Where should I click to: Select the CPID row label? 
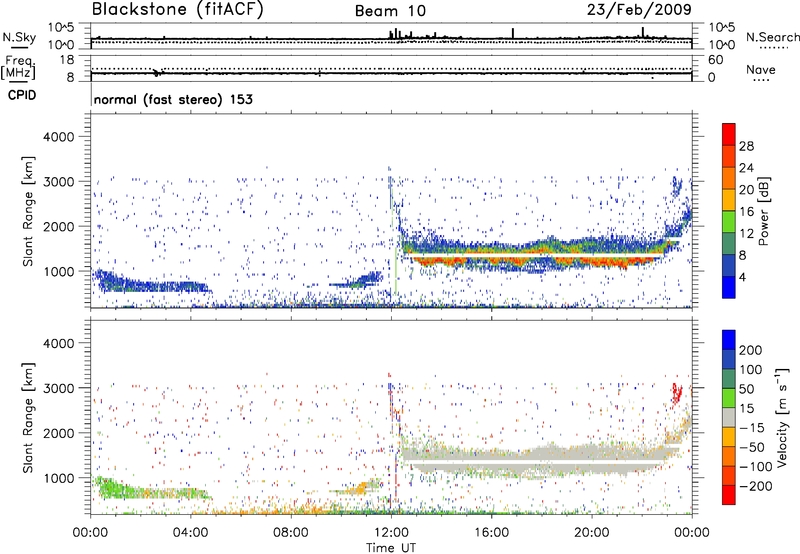click(22, 95)
